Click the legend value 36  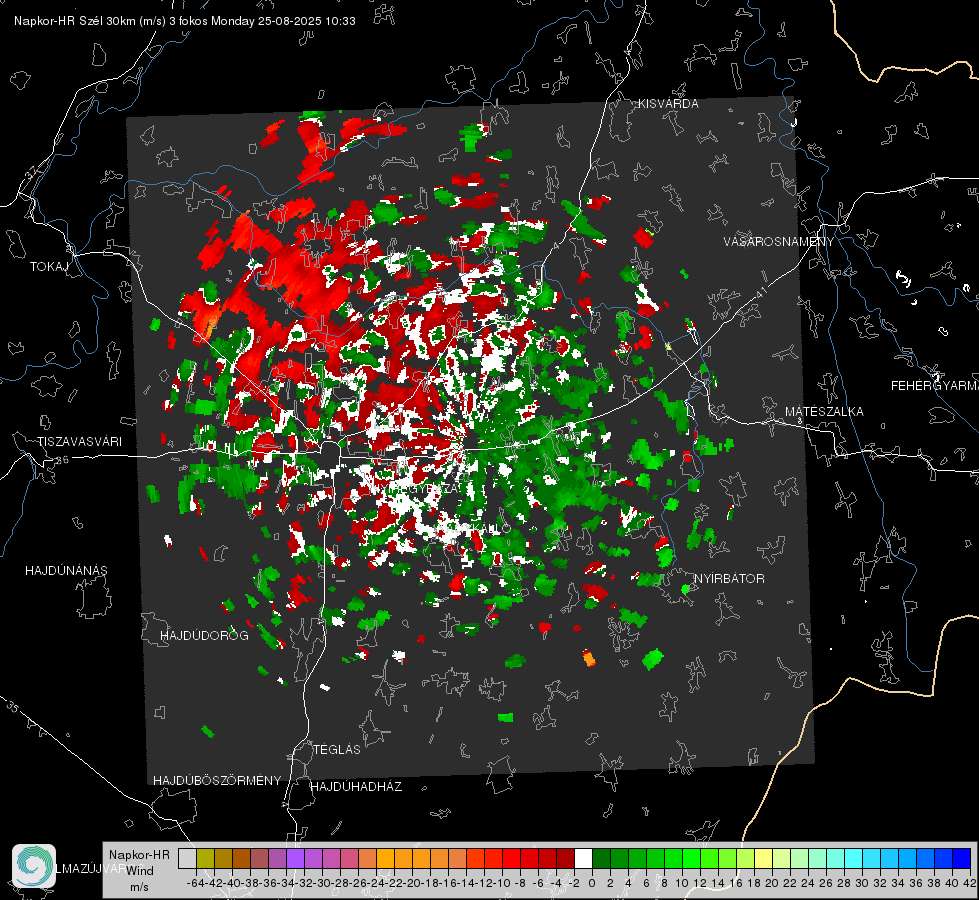pyautogui.click(x=915, y=883)
